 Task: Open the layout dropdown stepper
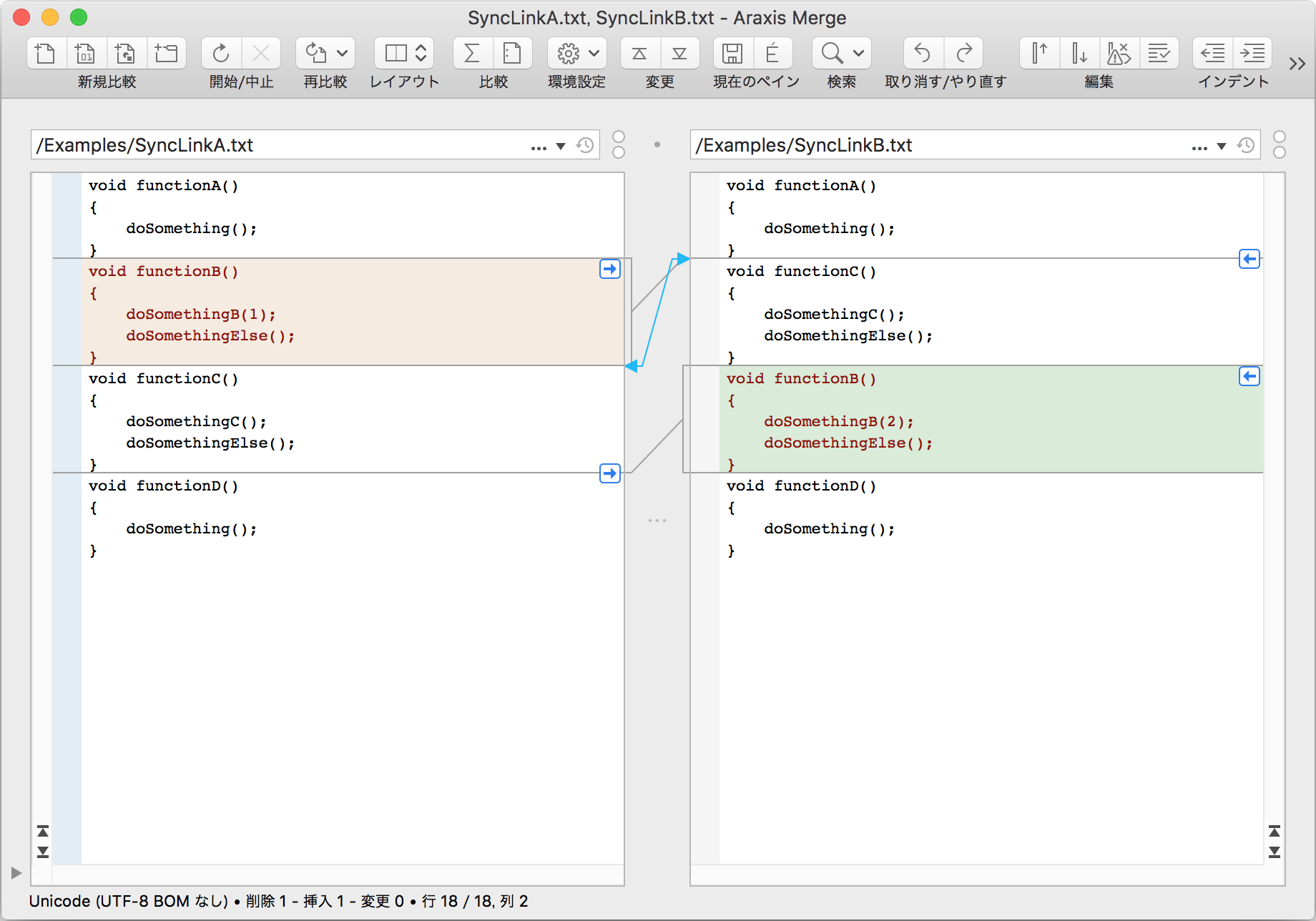point(421,53)
